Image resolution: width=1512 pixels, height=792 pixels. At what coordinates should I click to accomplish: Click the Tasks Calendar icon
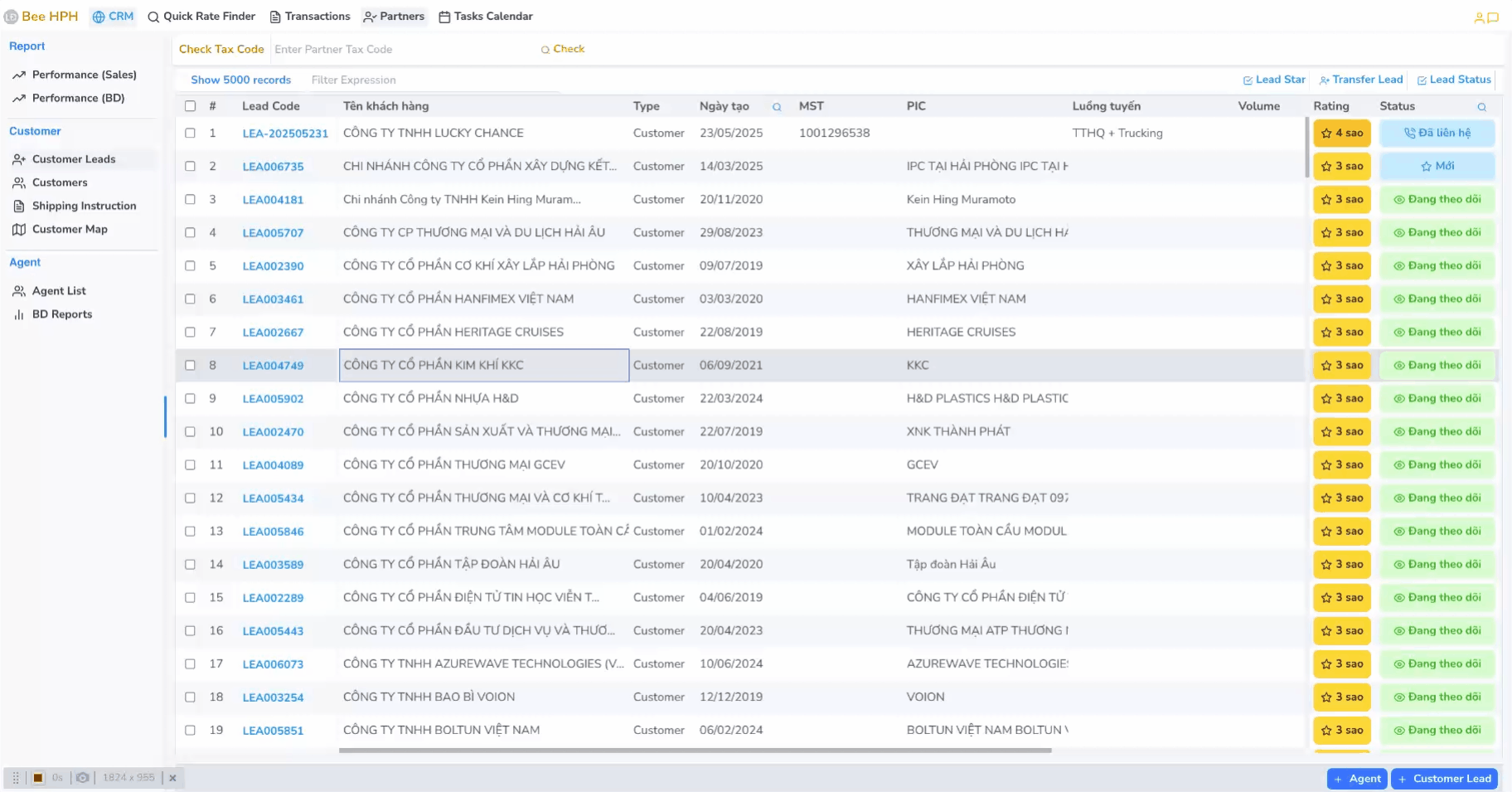[x=444, y=17]
